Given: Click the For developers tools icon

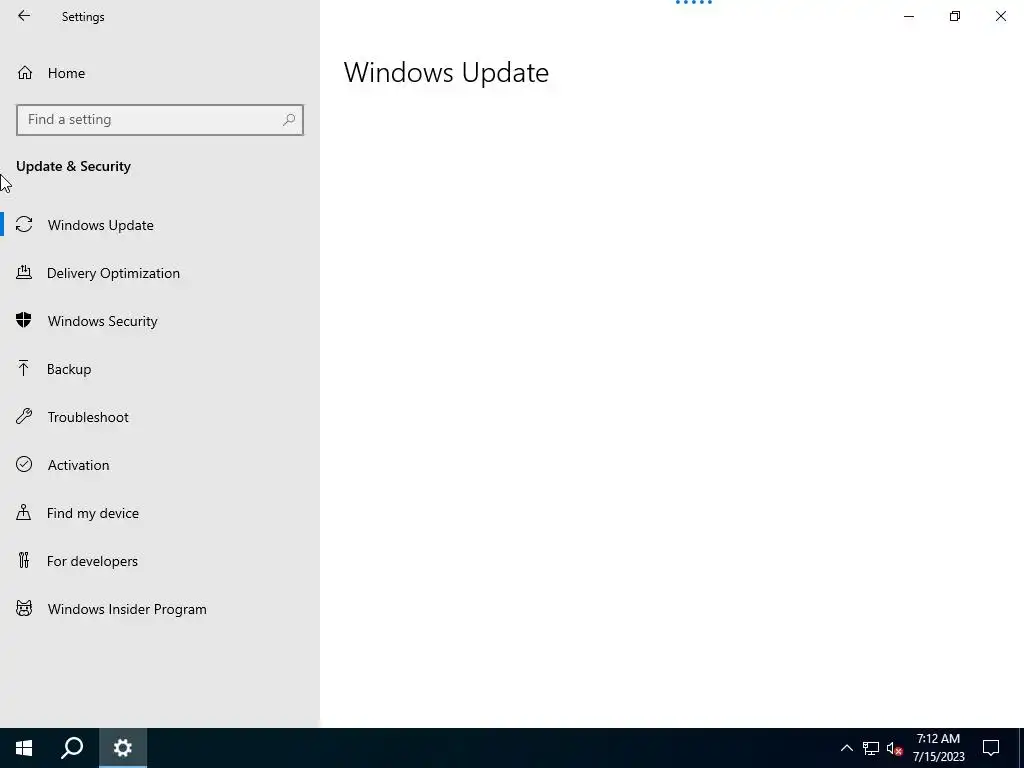Looking at the screenshot, I should (24, 560).
